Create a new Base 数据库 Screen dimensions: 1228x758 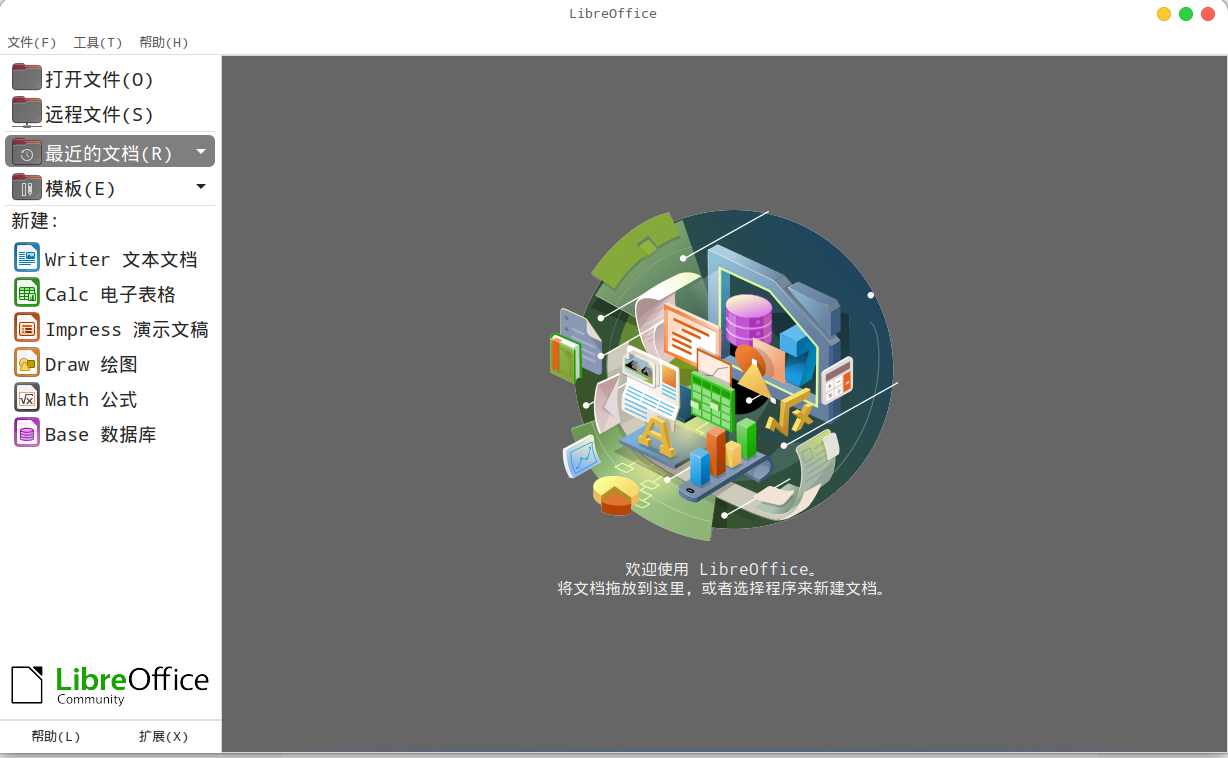tap(110, 434)
